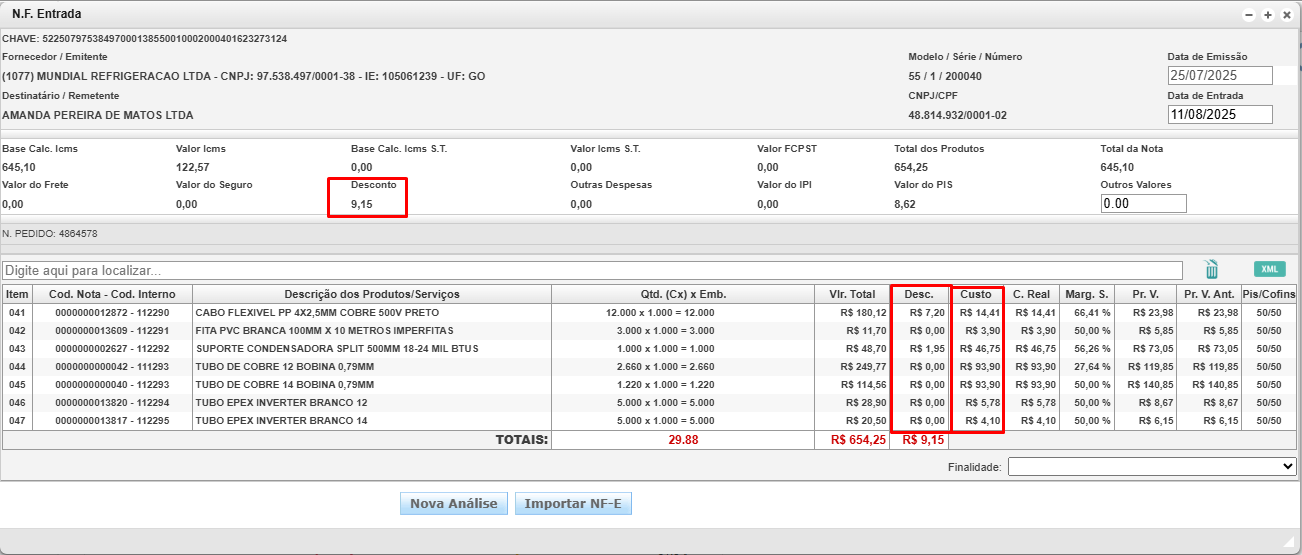Viewport: 1302px width, 555px height.
Task: Minimize the N.F. Entrada window
Action: click(1249, 15)
